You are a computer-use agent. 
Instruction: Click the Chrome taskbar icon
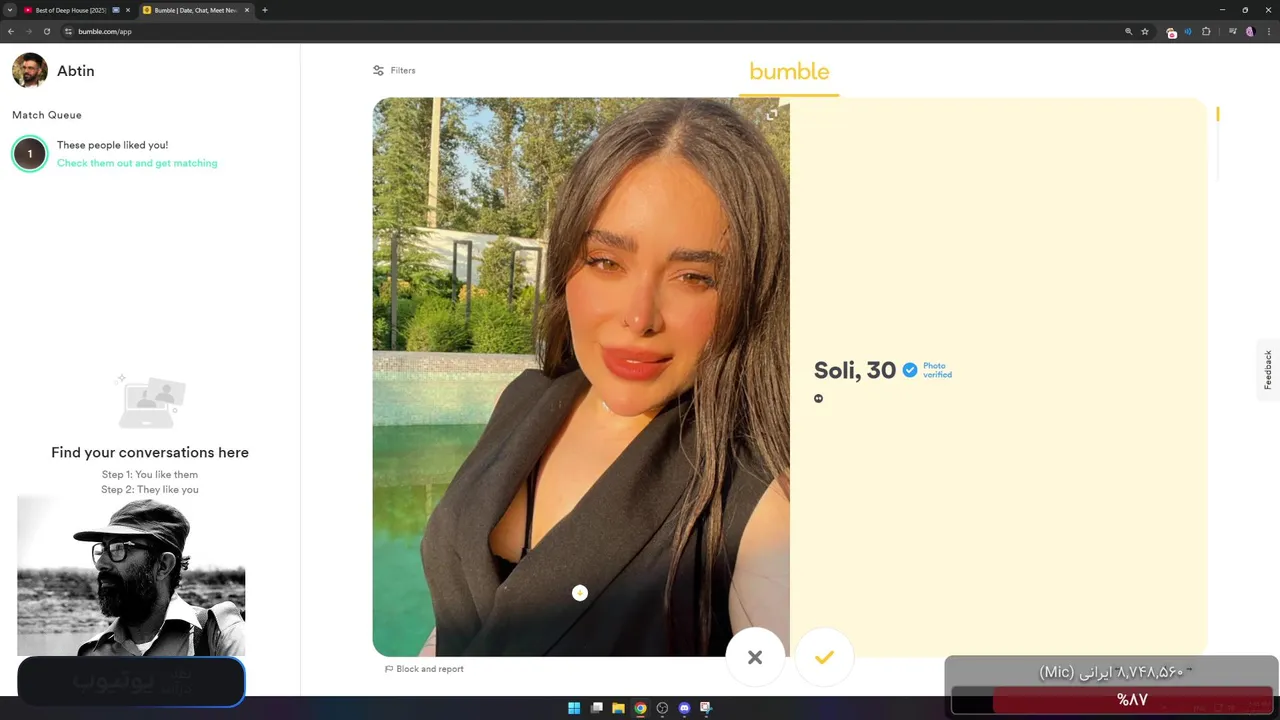click(x=640, y=708)
